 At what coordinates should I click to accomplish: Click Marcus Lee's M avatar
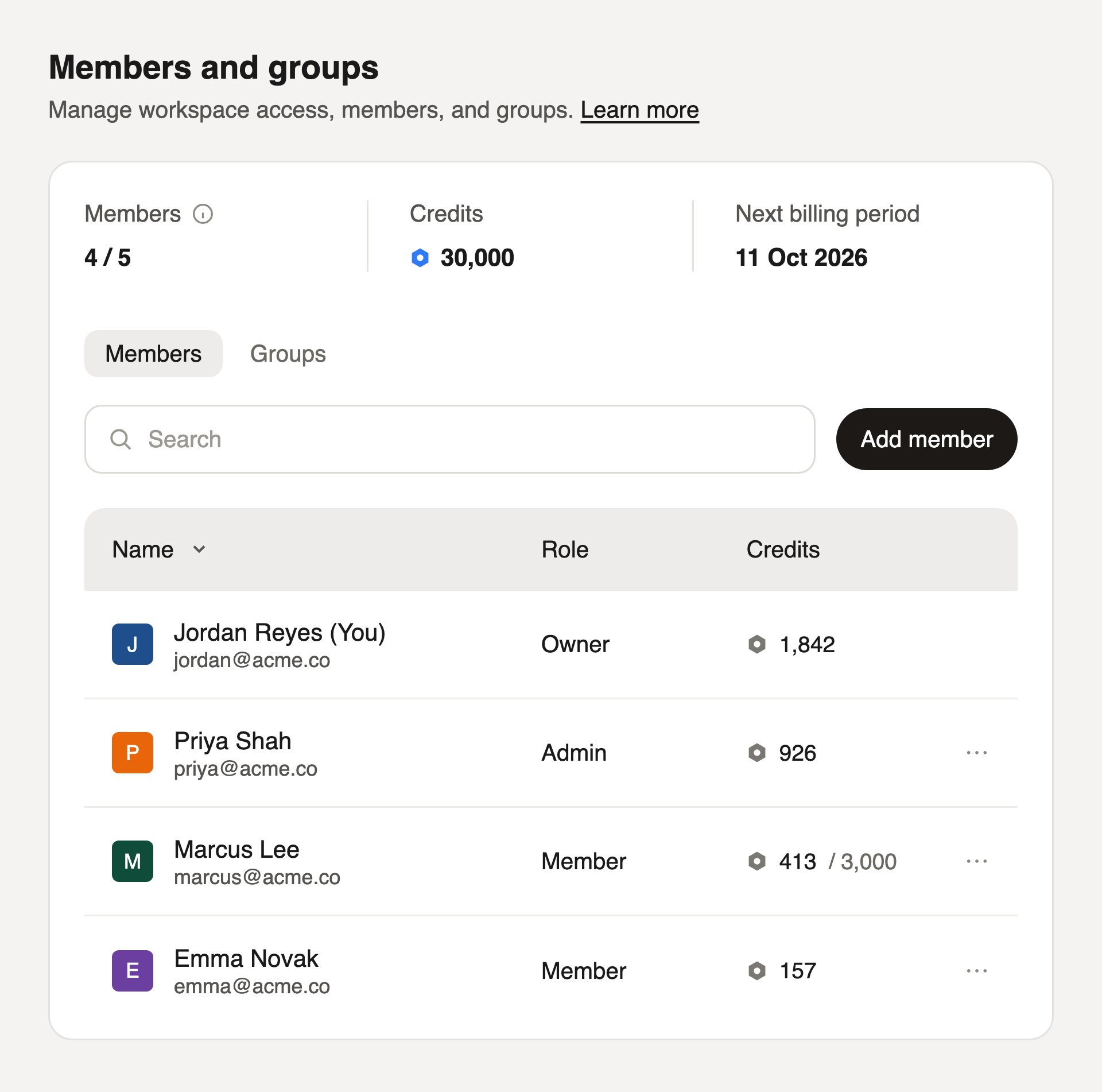tap(133, 861)
